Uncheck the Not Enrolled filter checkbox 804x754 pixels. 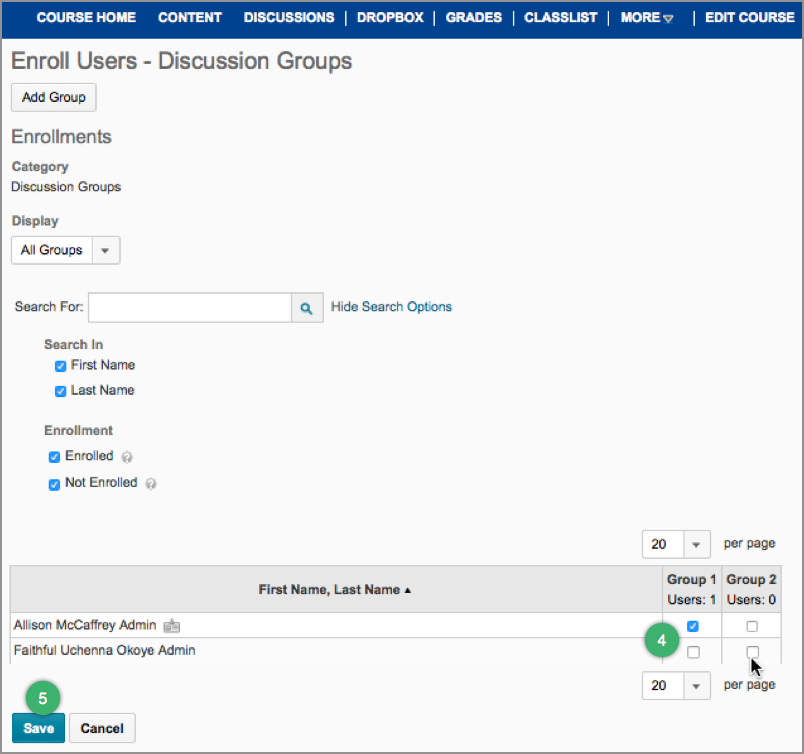54,484
